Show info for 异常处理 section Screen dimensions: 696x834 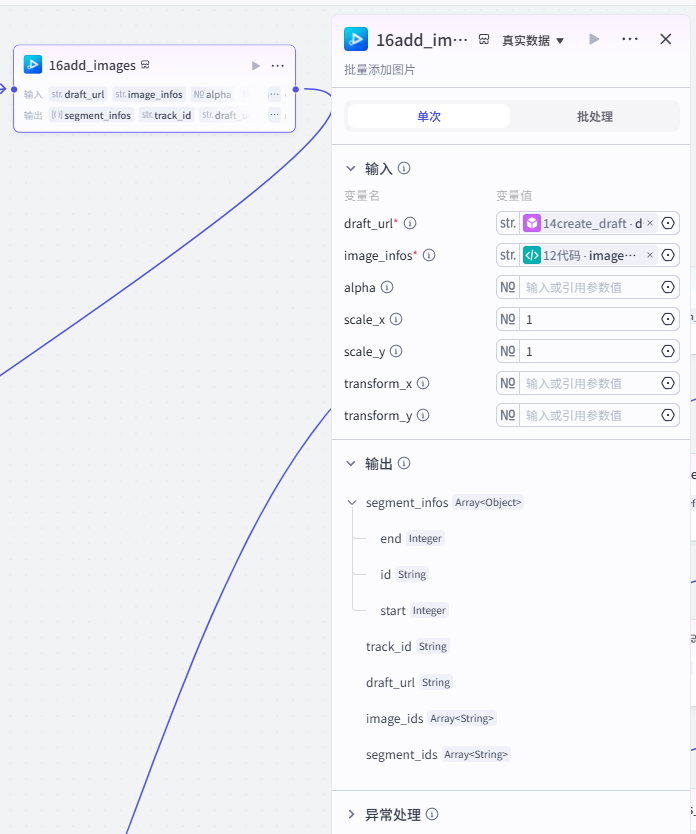[432, 814]
